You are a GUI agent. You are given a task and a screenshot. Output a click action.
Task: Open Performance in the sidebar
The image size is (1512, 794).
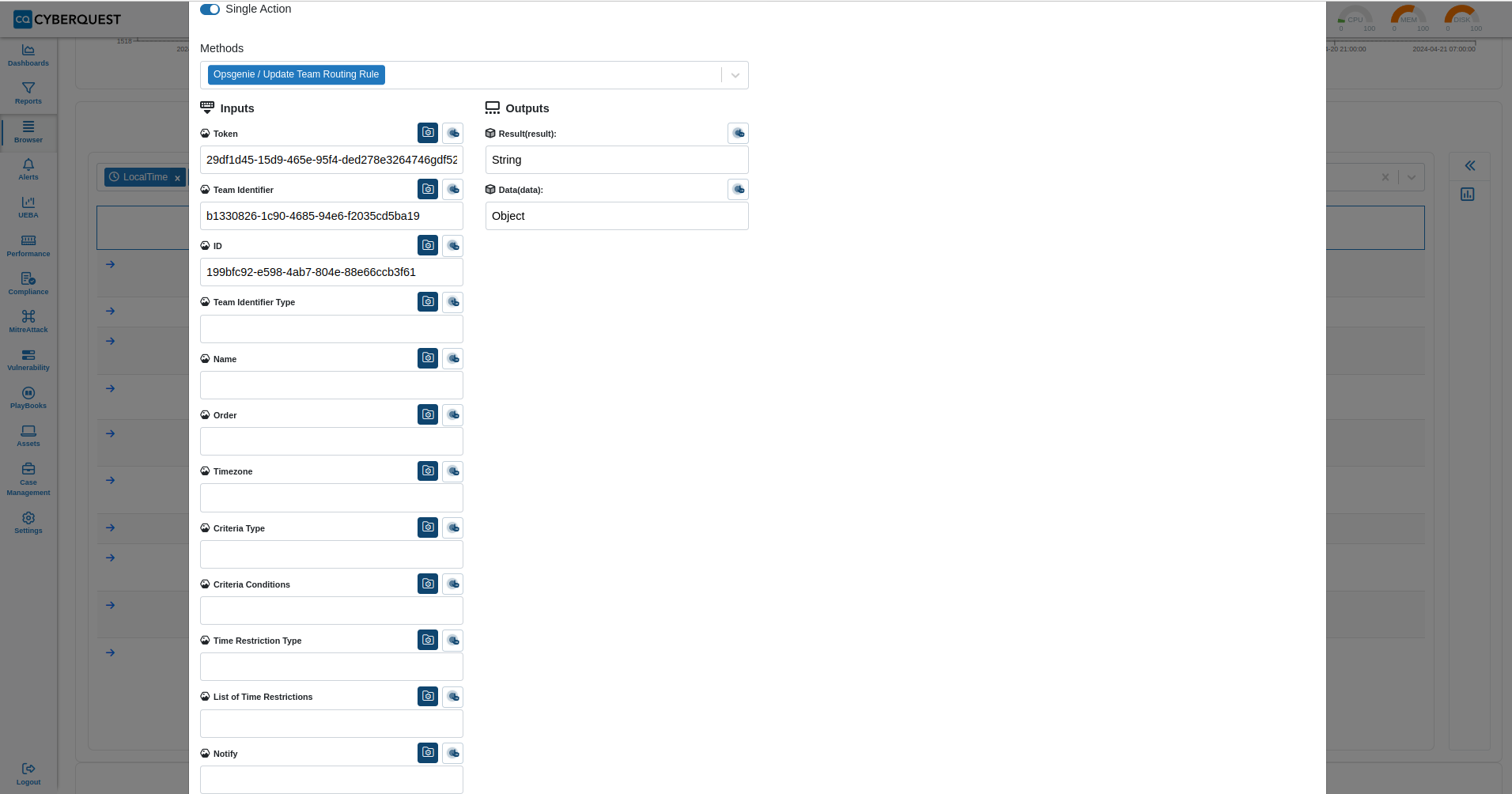pos(28,246)
